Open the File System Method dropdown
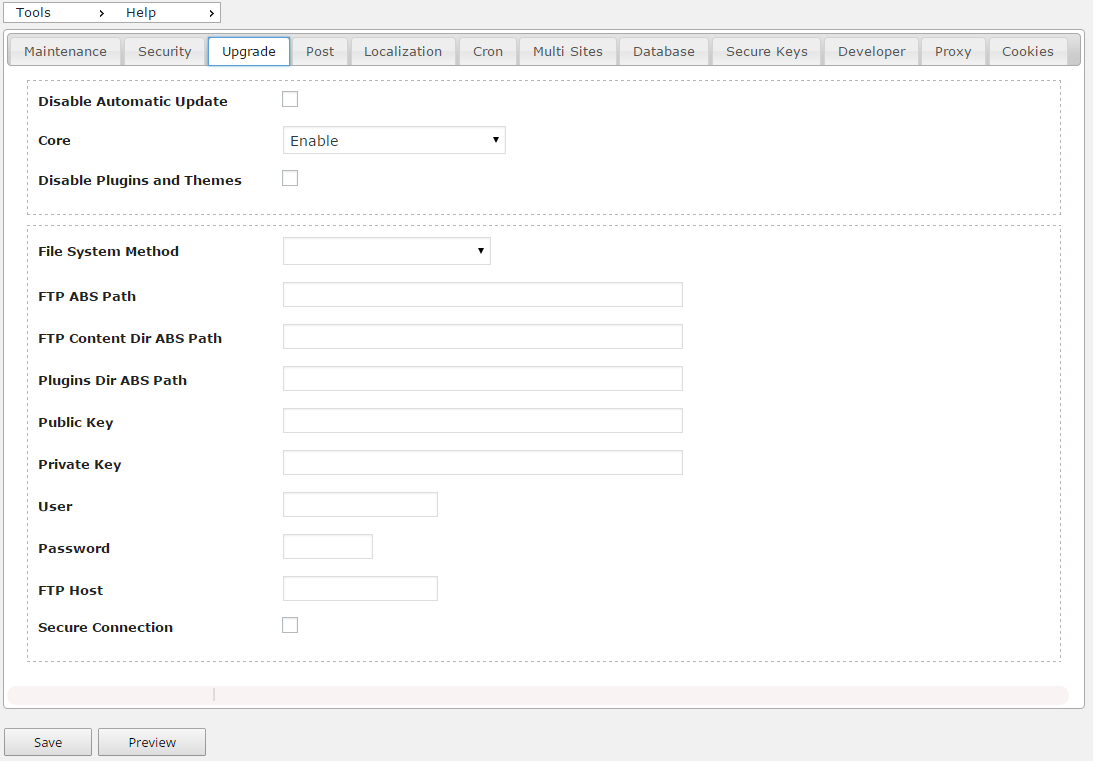Screen dimensions: 1096x761 pyautogui.click(x=387, y=251)
